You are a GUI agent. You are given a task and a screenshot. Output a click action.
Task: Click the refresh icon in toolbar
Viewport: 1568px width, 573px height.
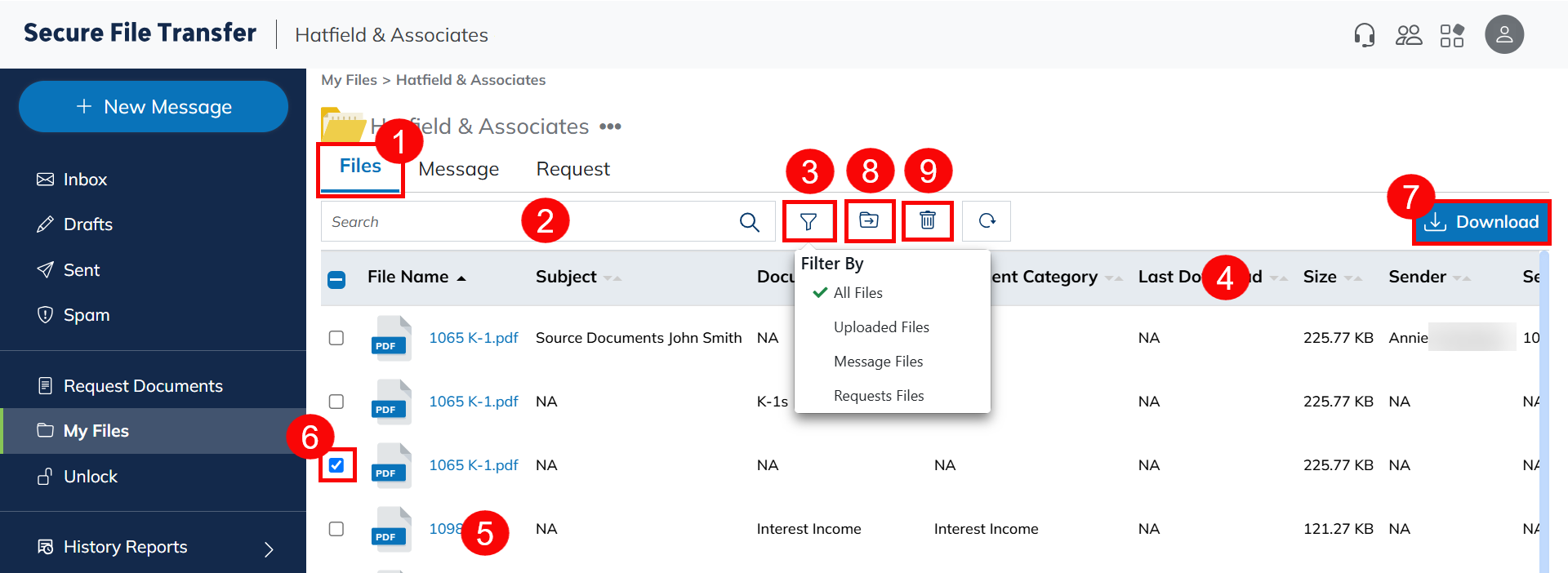(x=987, y=221)
